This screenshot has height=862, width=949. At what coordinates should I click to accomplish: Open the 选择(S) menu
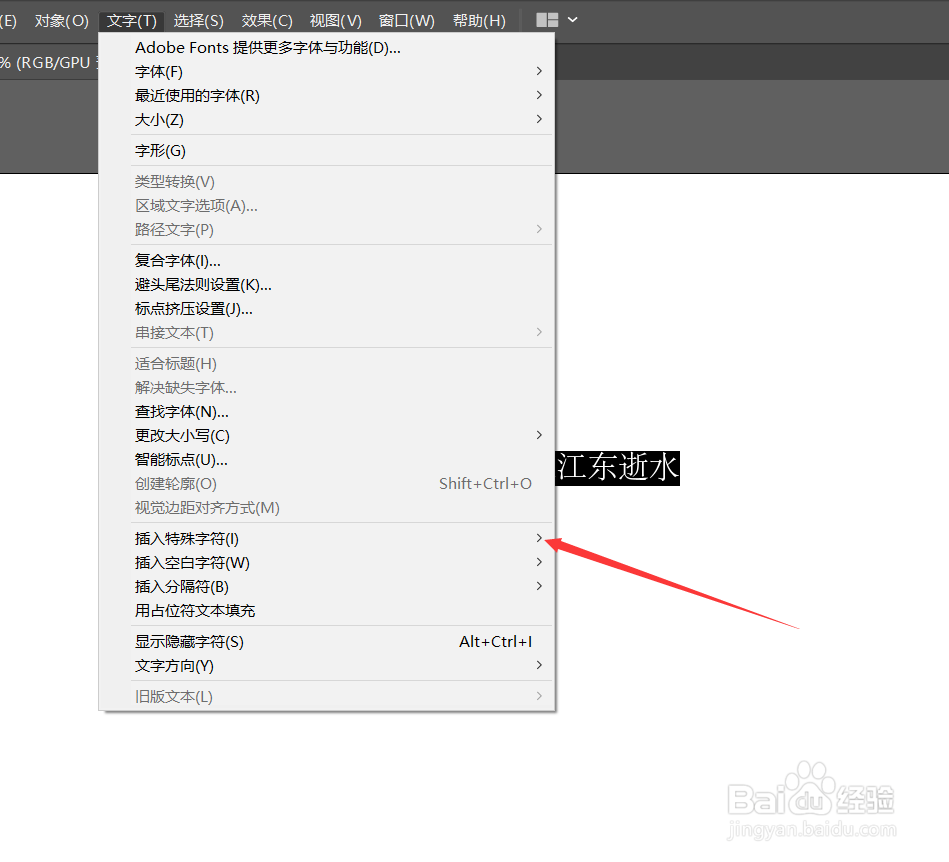pos(199,21)
